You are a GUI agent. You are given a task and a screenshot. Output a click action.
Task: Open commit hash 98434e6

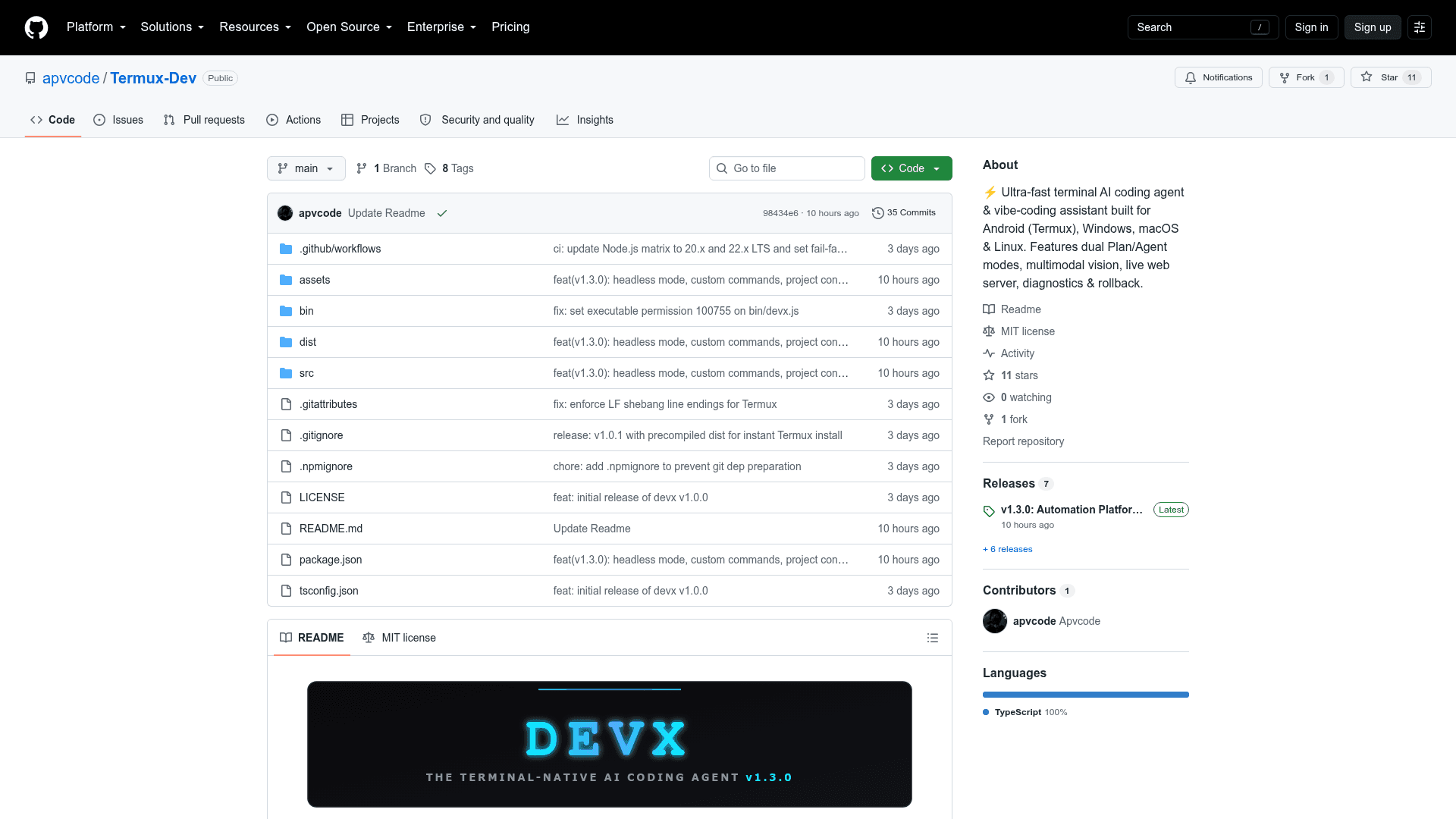coord(780,213)
